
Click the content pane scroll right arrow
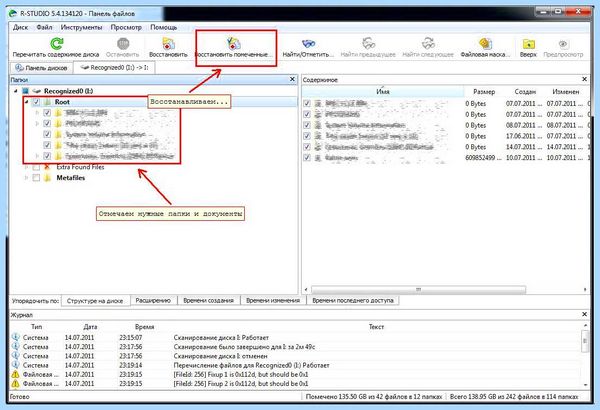click(585, 289)
